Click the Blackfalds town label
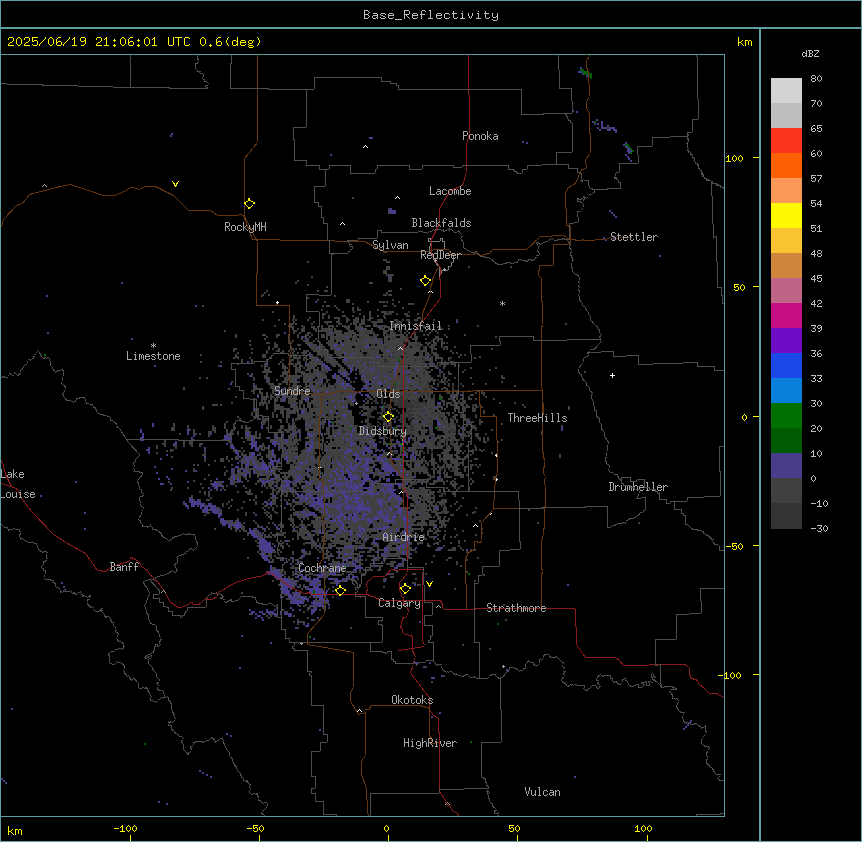Viewport: 862px width, 842px height. click(441, 223)
